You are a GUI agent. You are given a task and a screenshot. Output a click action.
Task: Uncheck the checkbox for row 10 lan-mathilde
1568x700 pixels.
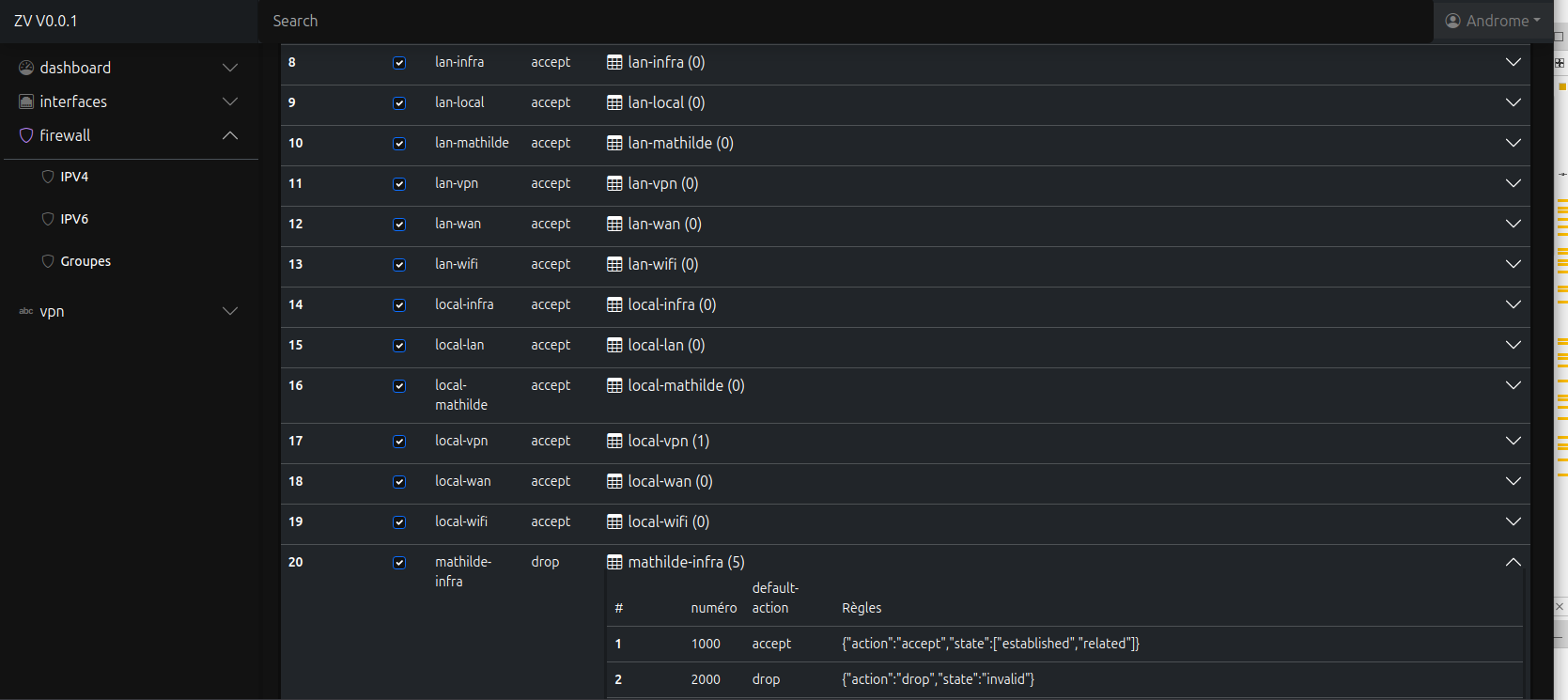click(399, 144)
